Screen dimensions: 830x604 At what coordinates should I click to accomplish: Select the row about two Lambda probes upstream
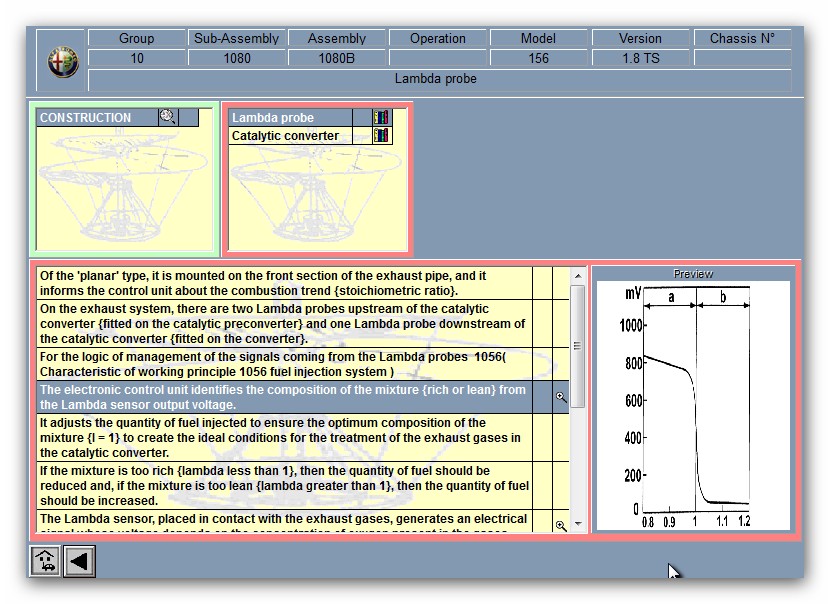[283, 324]
